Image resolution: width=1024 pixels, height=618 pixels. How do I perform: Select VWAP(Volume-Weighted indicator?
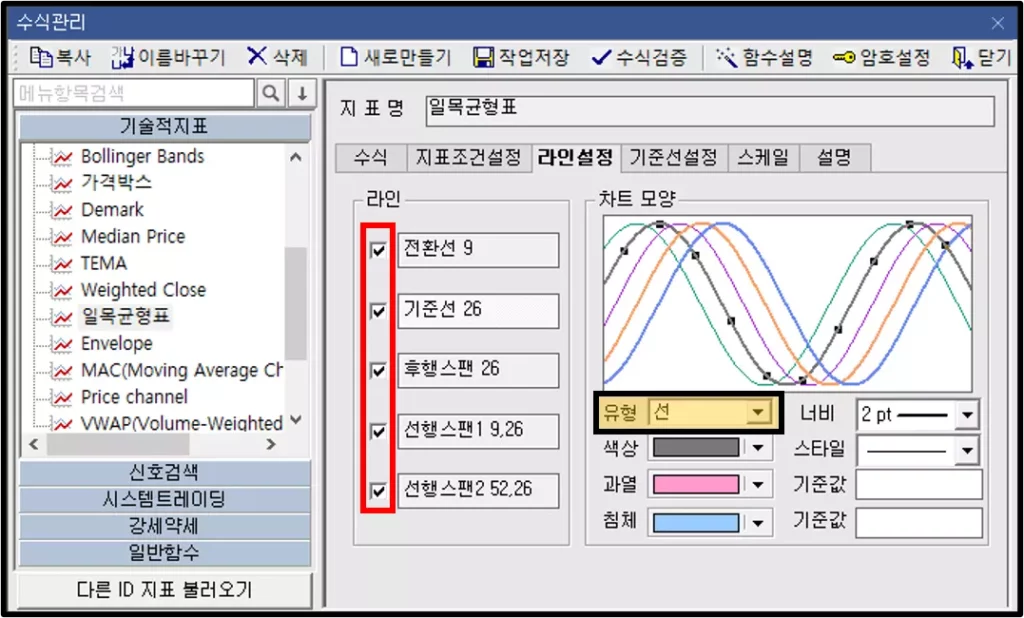(x=182, y=423)
